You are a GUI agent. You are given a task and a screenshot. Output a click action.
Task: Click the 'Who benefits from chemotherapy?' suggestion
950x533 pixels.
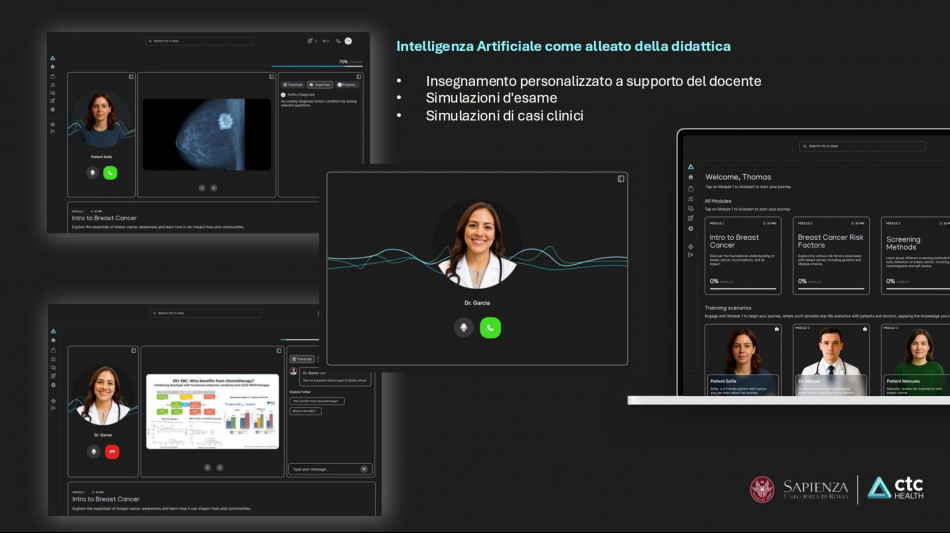point(316,401)
